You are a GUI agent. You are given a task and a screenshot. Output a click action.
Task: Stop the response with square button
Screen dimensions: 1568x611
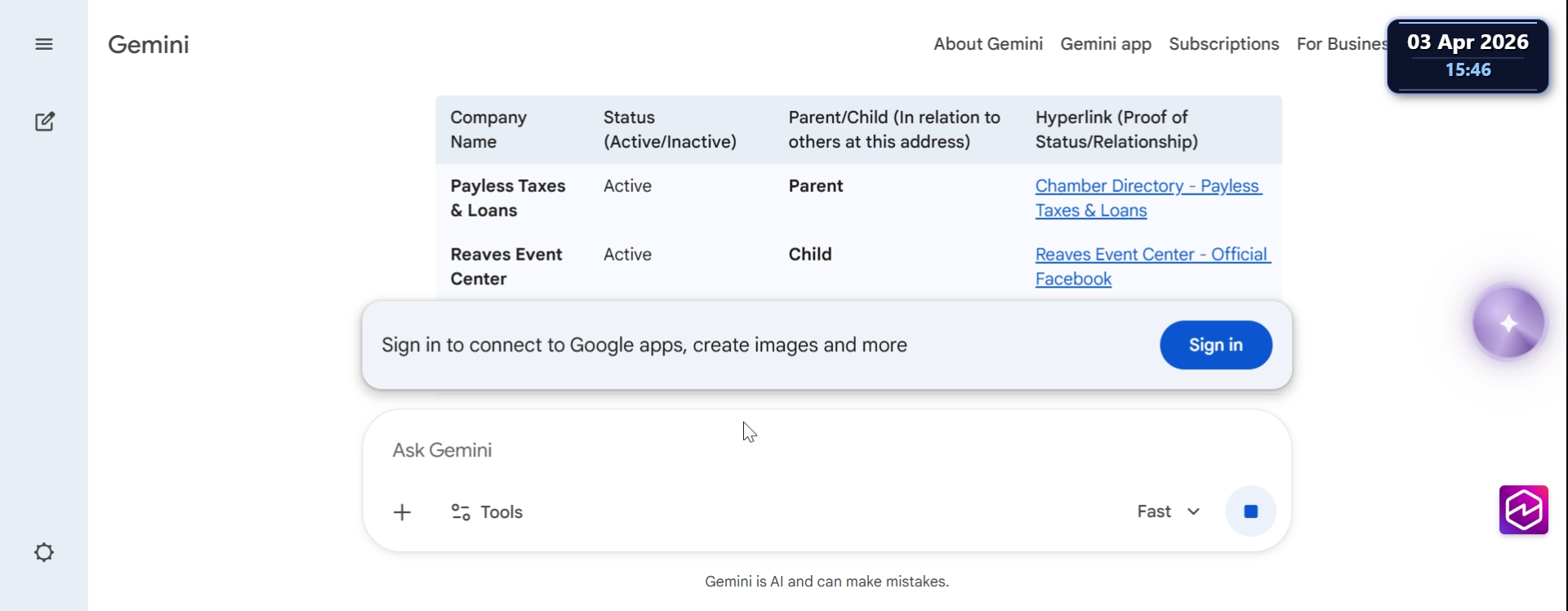pyautogui.click(x=1250, y=511)
